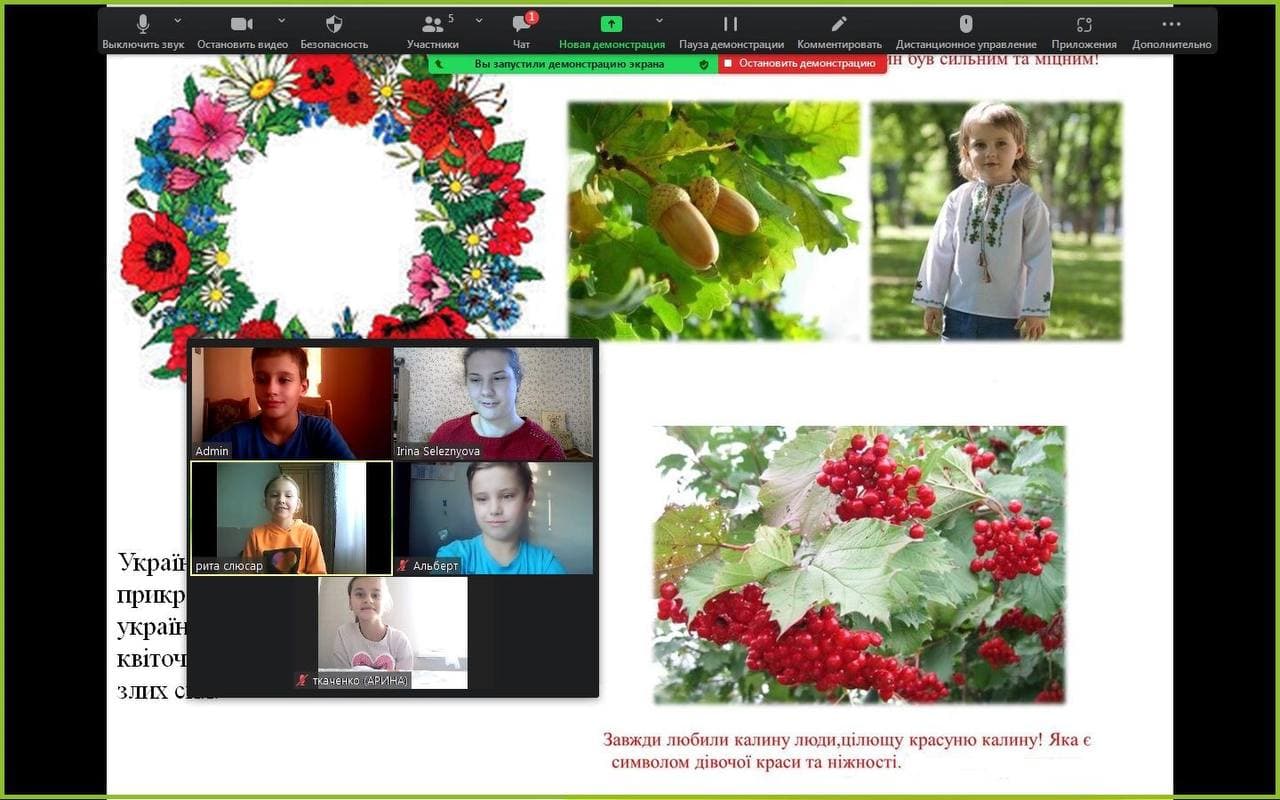1280x800 pixels.
Task: Pause the screen share (Пауза демонстрации)
Action: (x=730, y=25)
